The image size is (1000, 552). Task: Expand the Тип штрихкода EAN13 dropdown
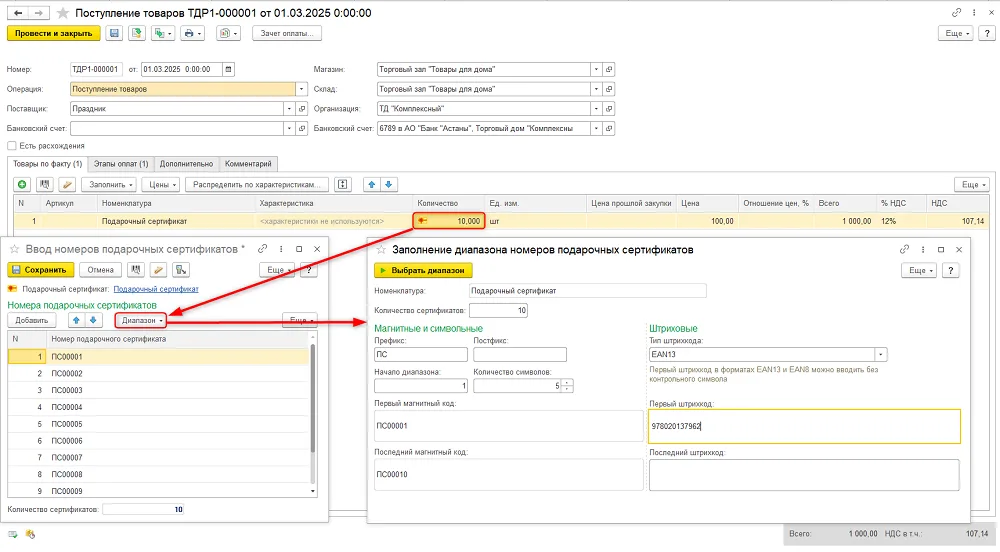(881, 354)
